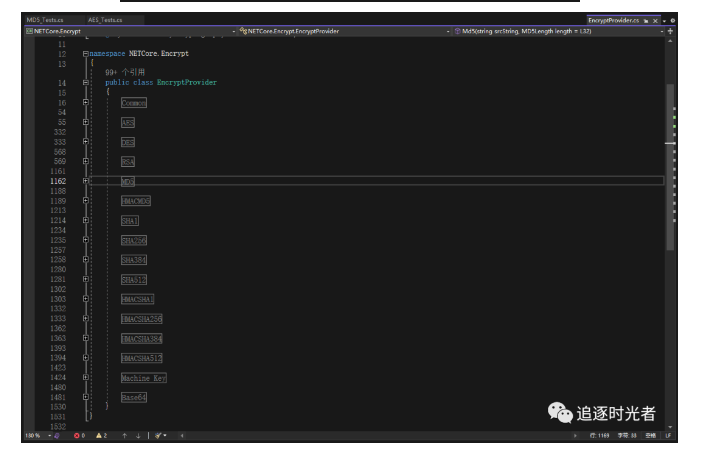
Task: Select the EncryptProvider.cs tab
Action: 613,20
